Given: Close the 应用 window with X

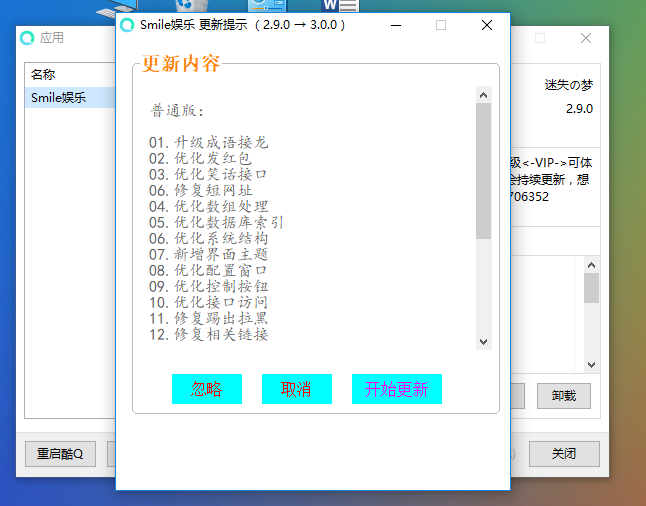Looking at the screenshot, I should click(586, 38).
